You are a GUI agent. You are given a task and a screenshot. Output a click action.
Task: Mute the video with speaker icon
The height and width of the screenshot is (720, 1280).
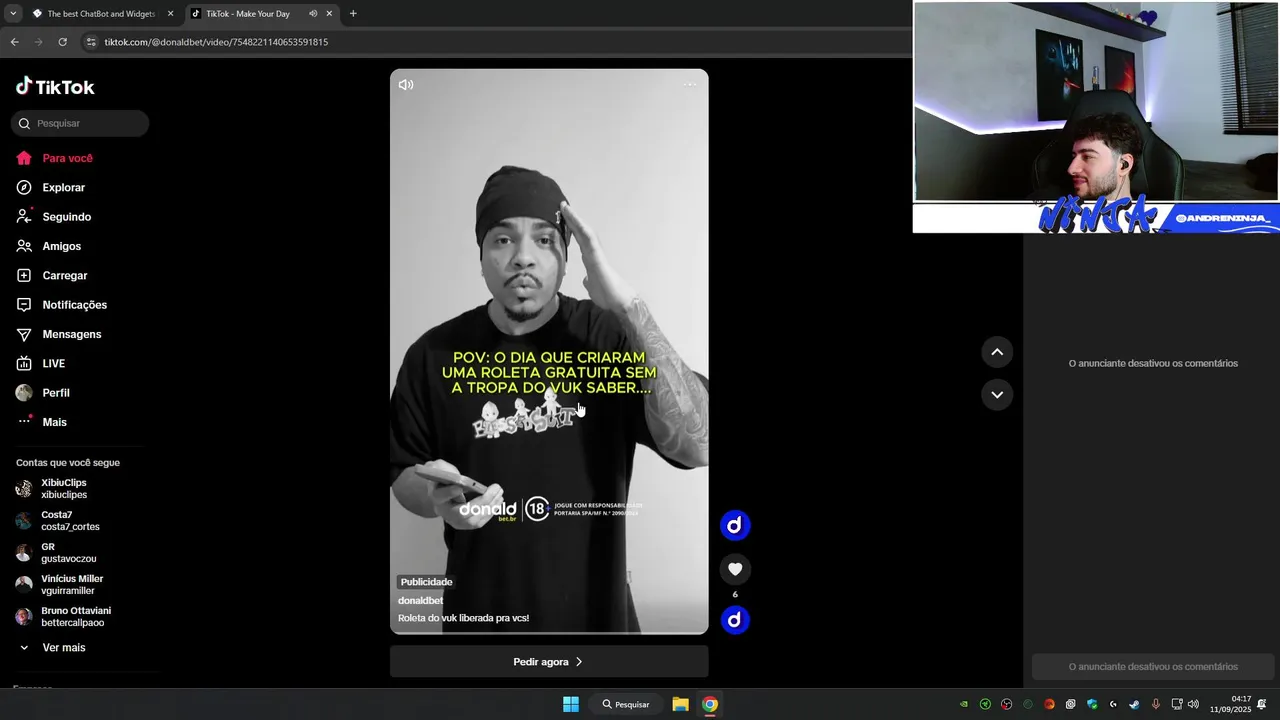[x=406, y=85]
